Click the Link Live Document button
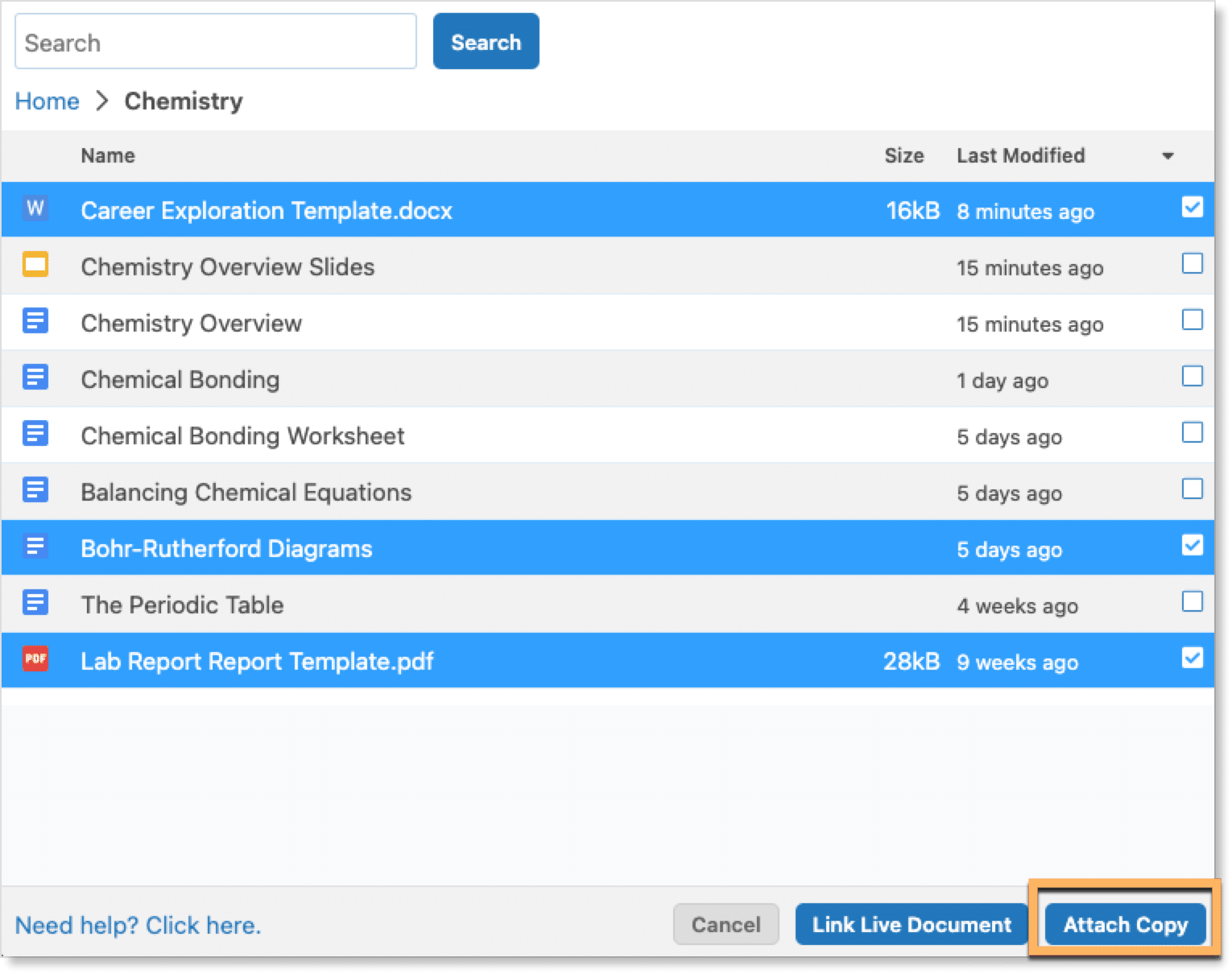 [x=912, y=925]
